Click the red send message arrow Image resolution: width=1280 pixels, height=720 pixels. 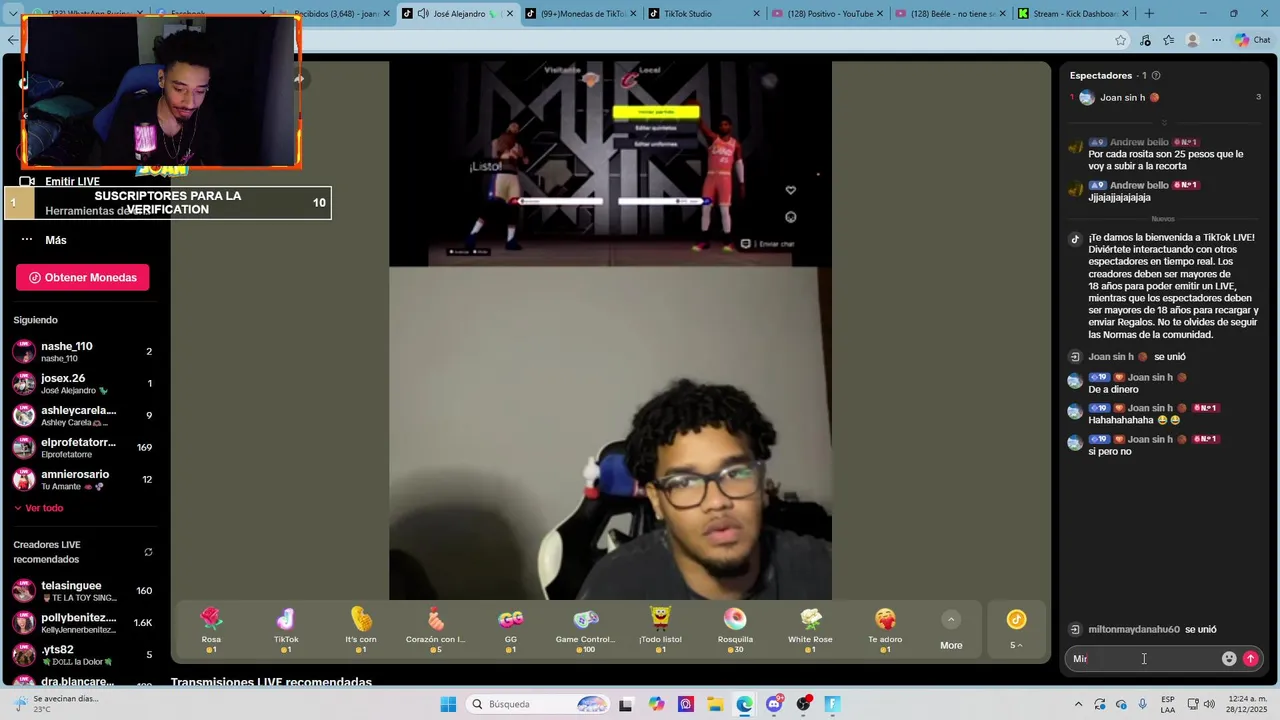click(1250, 658)
